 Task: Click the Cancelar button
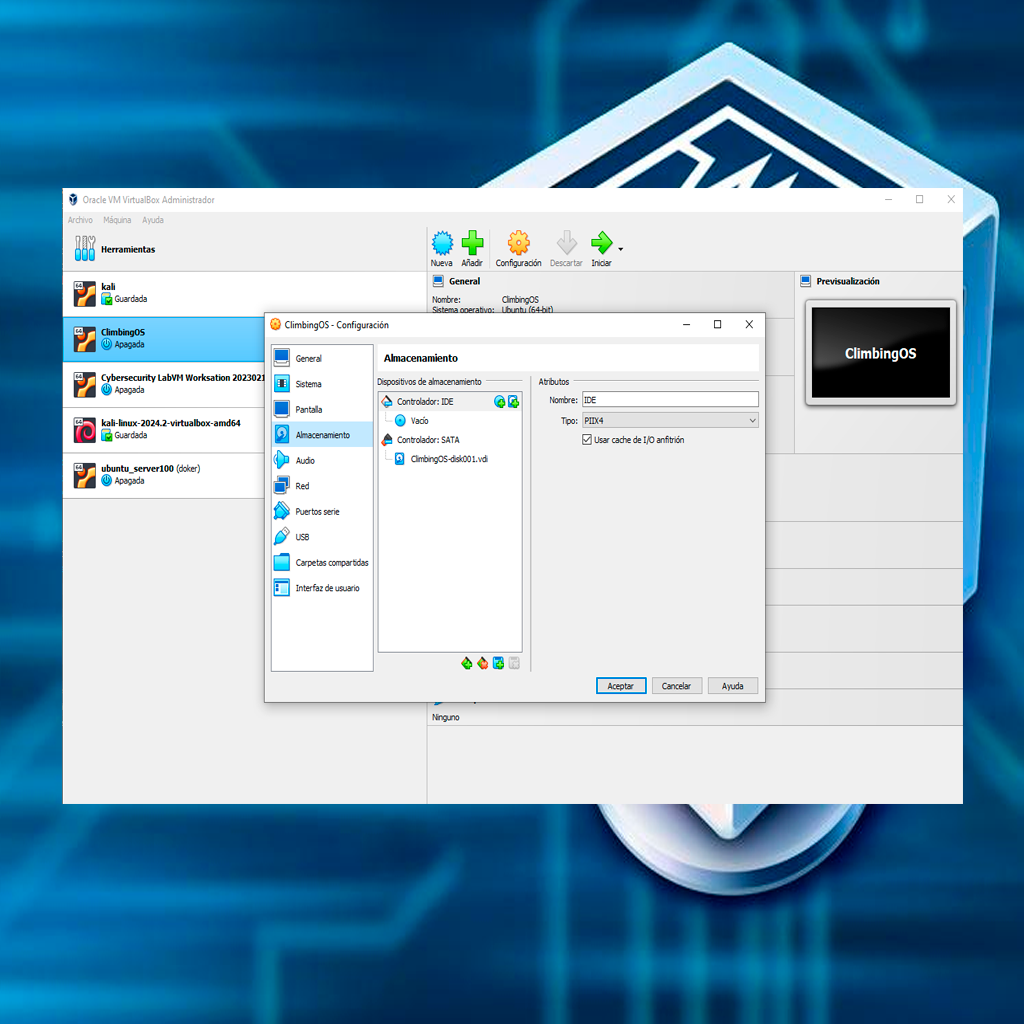pos(676,686)
